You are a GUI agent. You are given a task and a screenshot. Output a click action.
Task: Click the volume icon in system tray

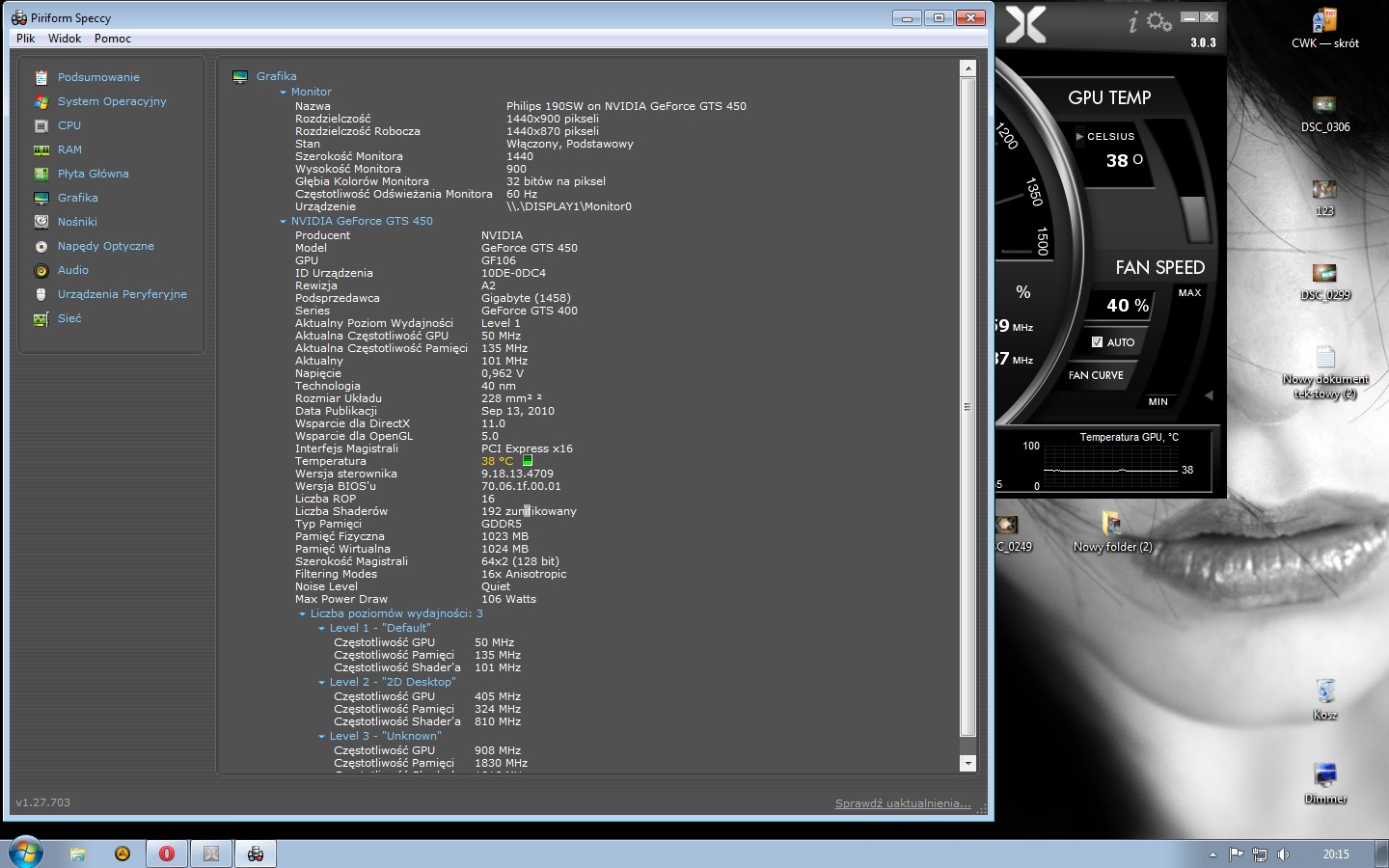(1283, 854)
